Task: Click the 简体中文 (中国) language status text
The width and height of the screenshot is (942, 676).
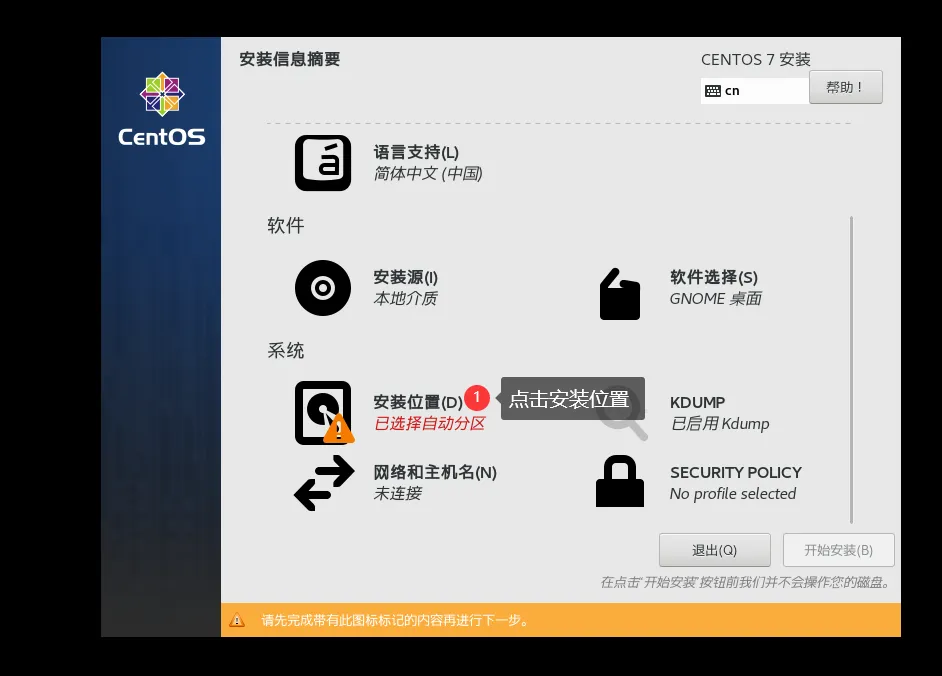Action: (428, 174)
